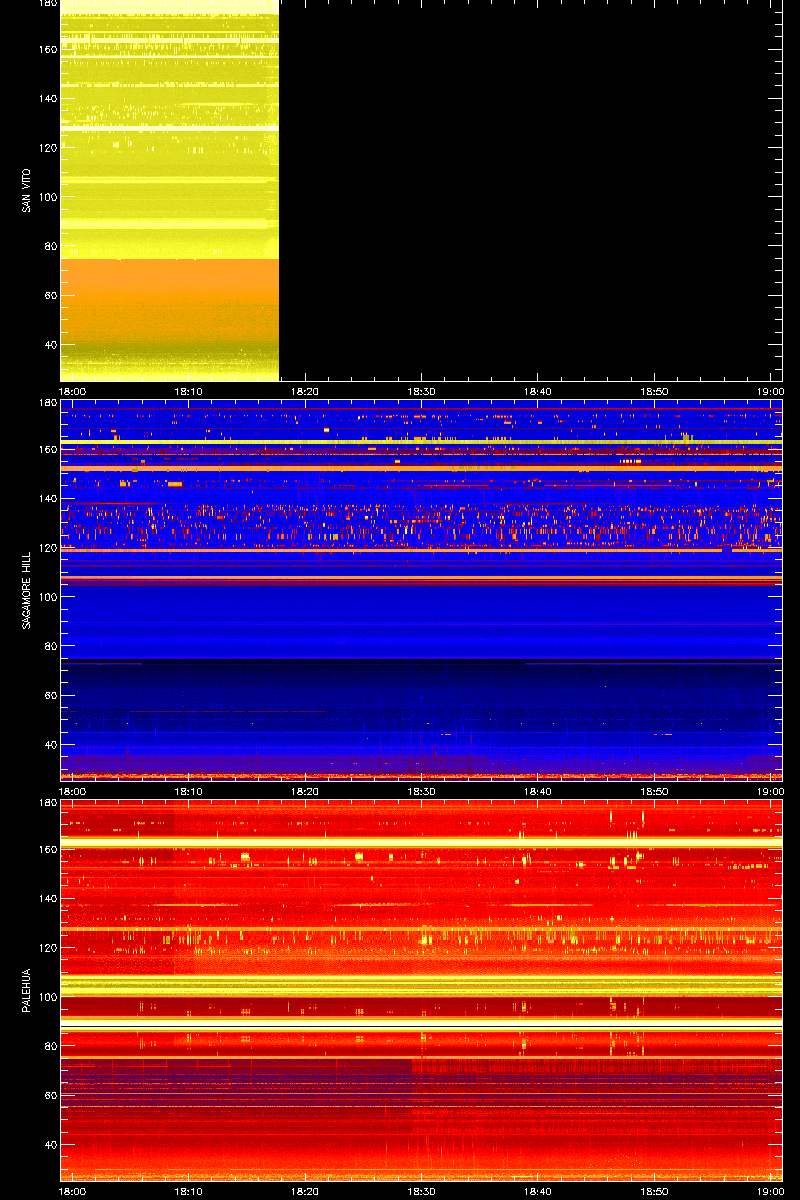This screenshot has height=1200, width=800.
Task: Click frequency label 80 on Sagamore Hill axis
Action: point(50,645)
